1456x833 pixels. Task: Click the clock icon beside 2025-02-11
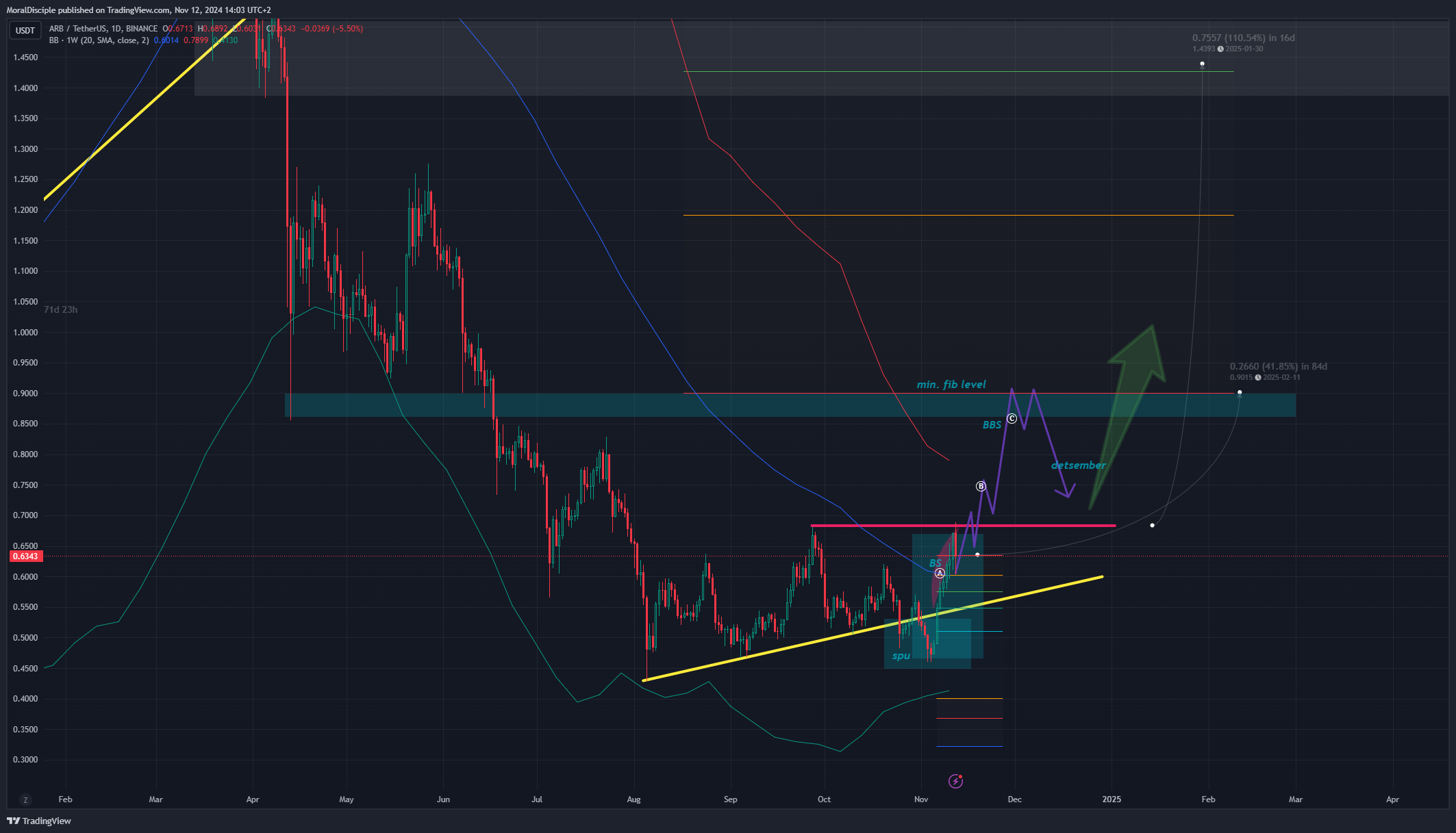(x=1257, y=378)
